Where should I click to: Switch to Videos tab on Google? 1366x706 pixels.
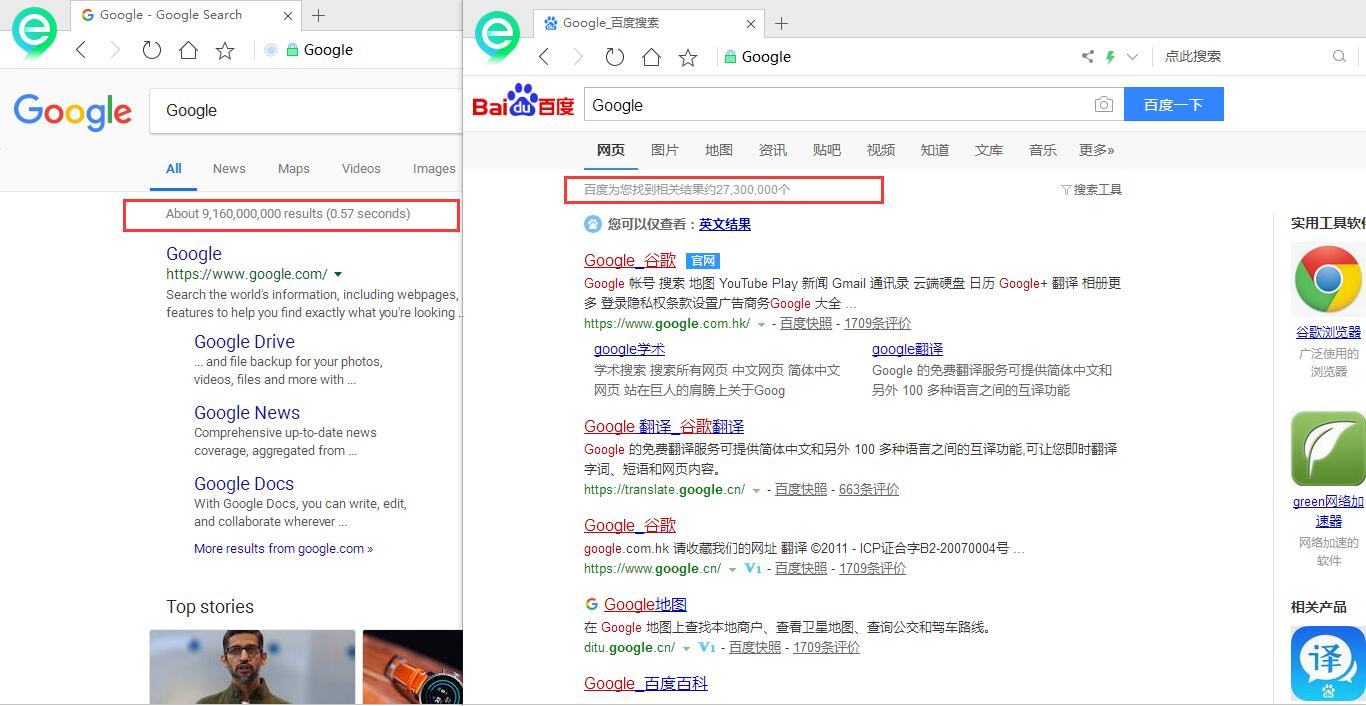361,168
